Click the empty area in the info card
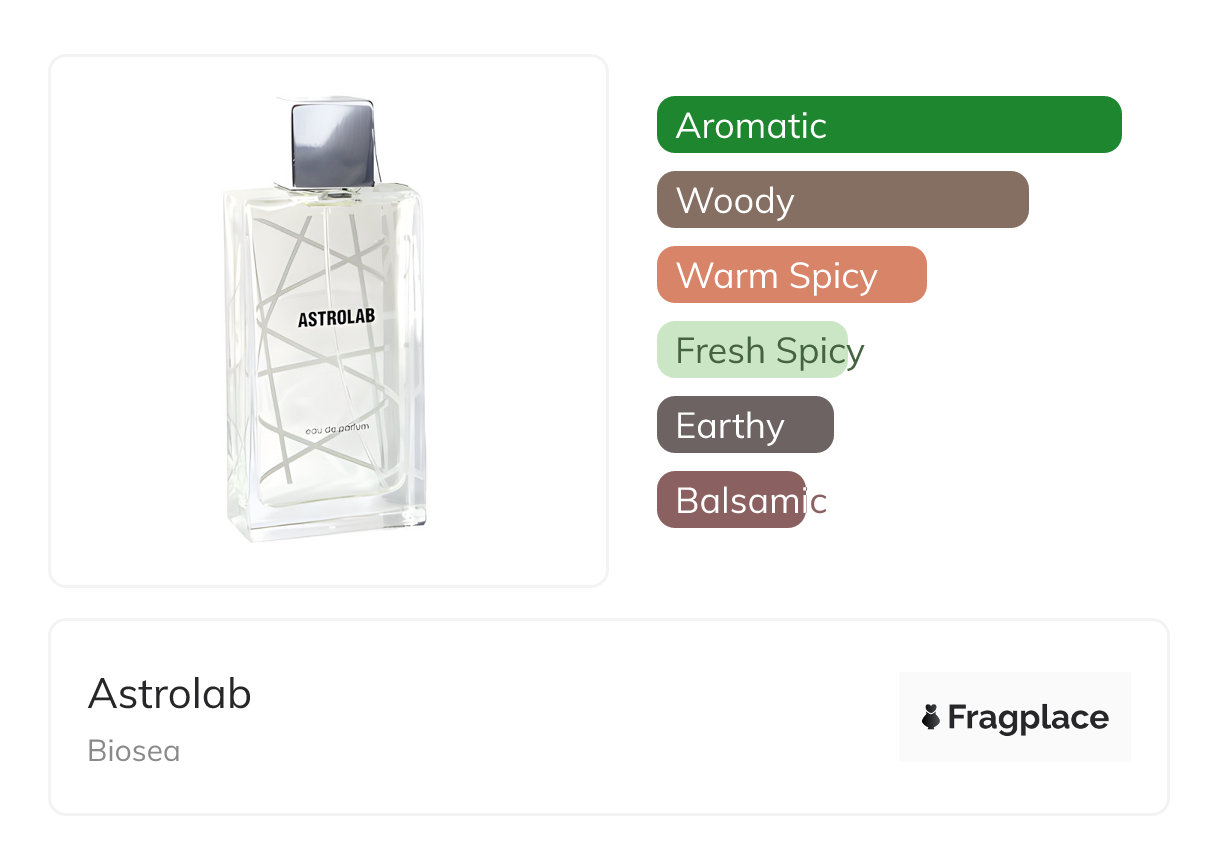Image resolution: width=1218 pixels, height=864 pixels. (560, 717)
